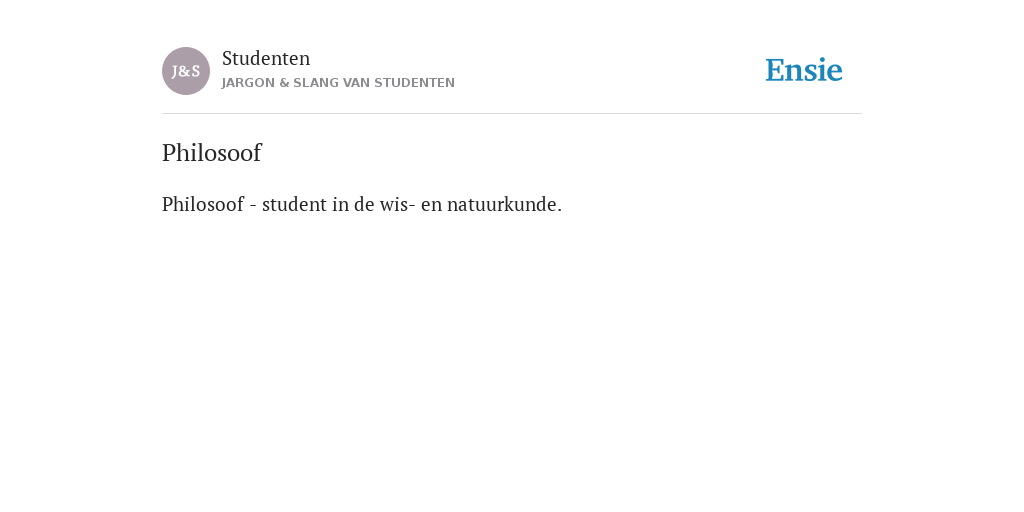Click the ampersand in the J&S avatar
The image size is (1024, 512).
[185, 72]
